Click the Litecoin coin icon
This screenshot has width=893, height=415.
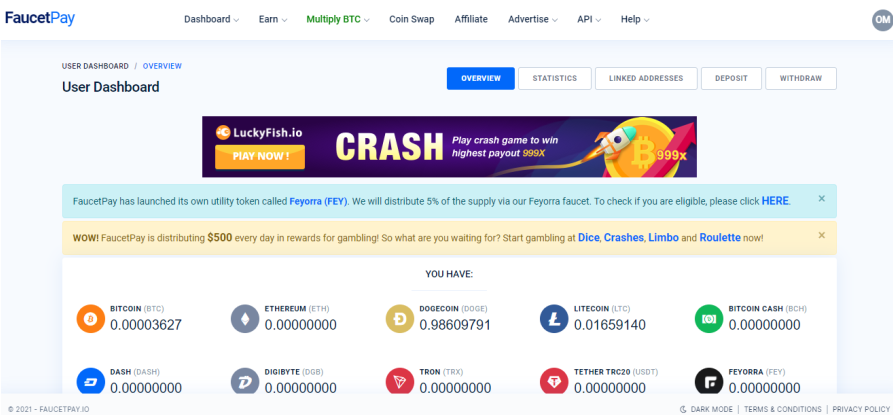click(554, 319)
